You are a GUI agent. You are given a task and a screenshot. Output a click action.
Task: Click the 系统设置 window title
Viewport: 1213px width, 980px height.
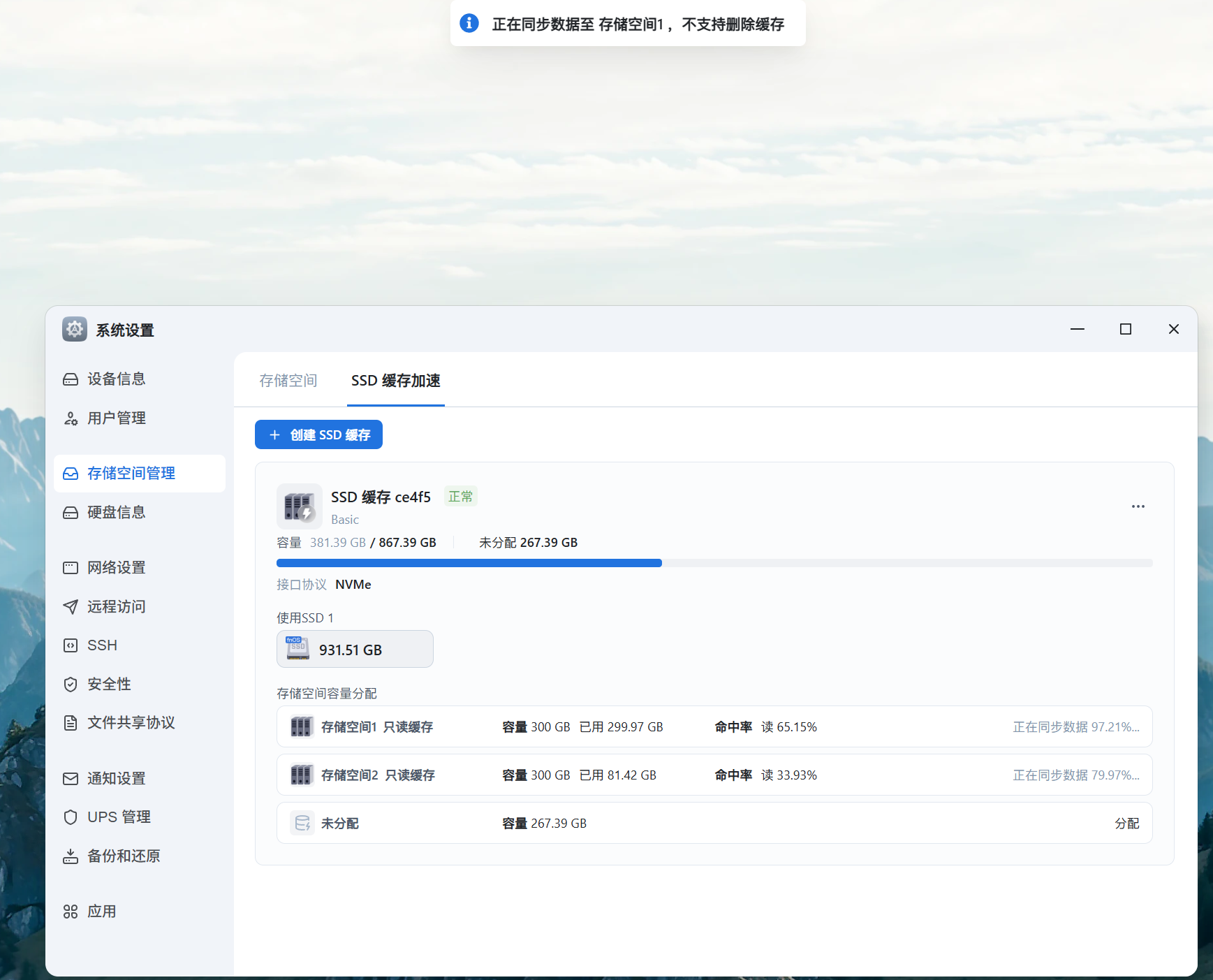coord(125,330)
